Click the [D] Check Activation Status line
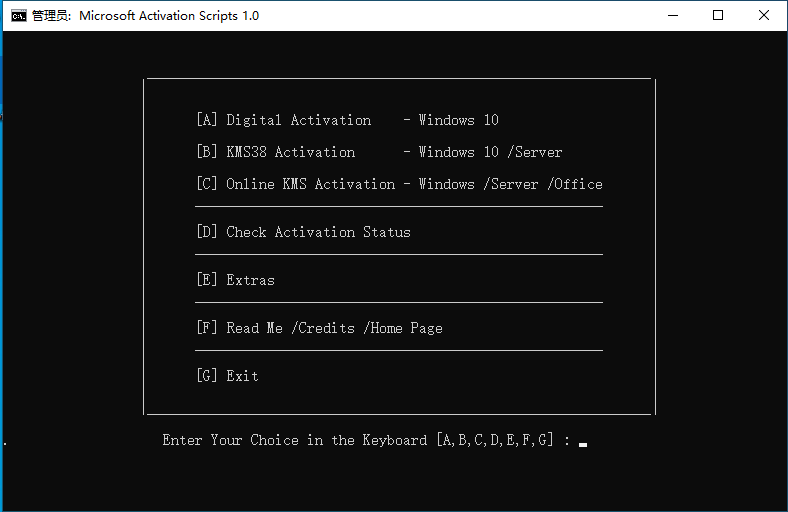The image size is (788, 512). click(x=304, y=232)
